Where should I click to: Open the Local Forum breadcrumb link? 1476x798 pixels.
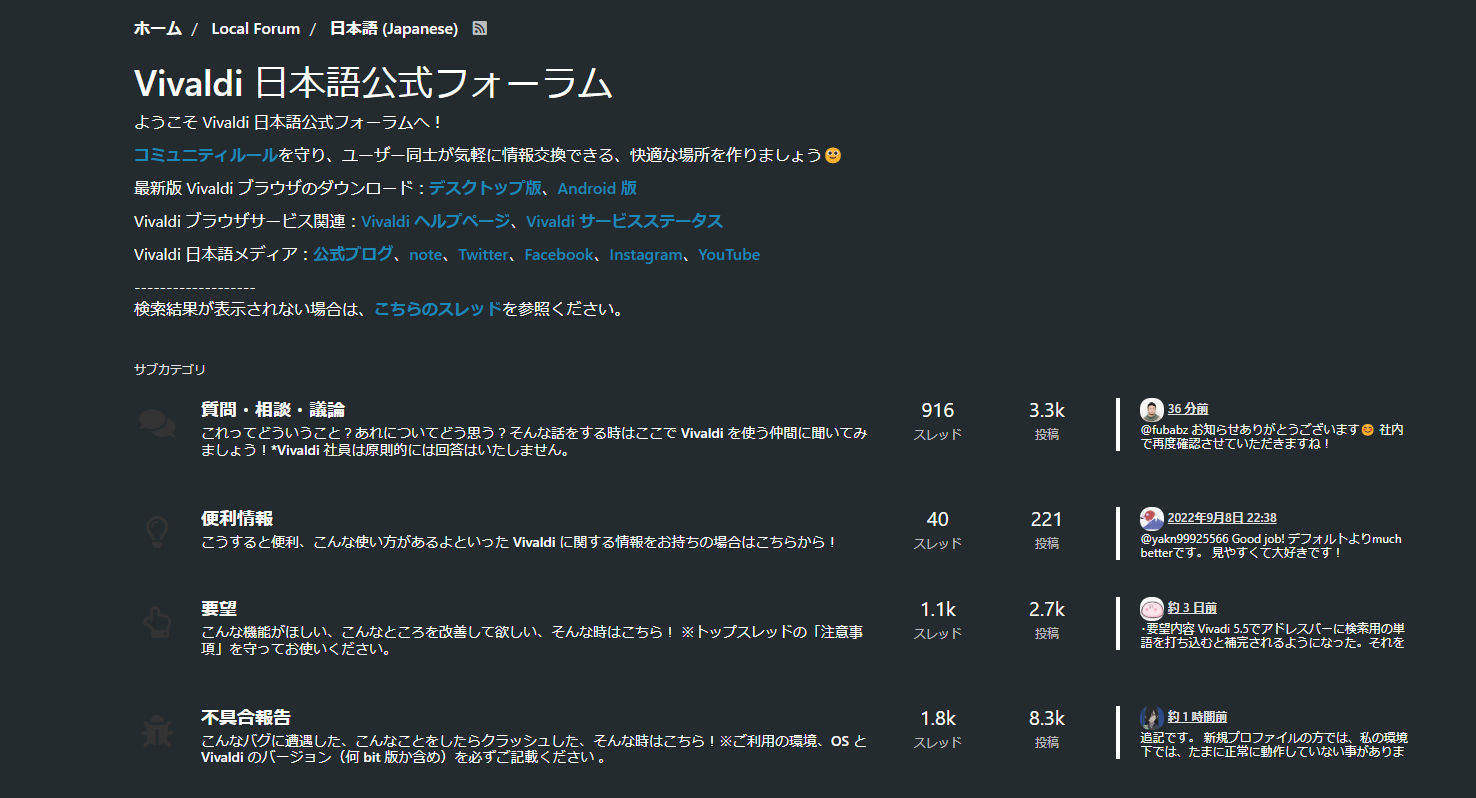pyautogui.click(x=256, y=29)
